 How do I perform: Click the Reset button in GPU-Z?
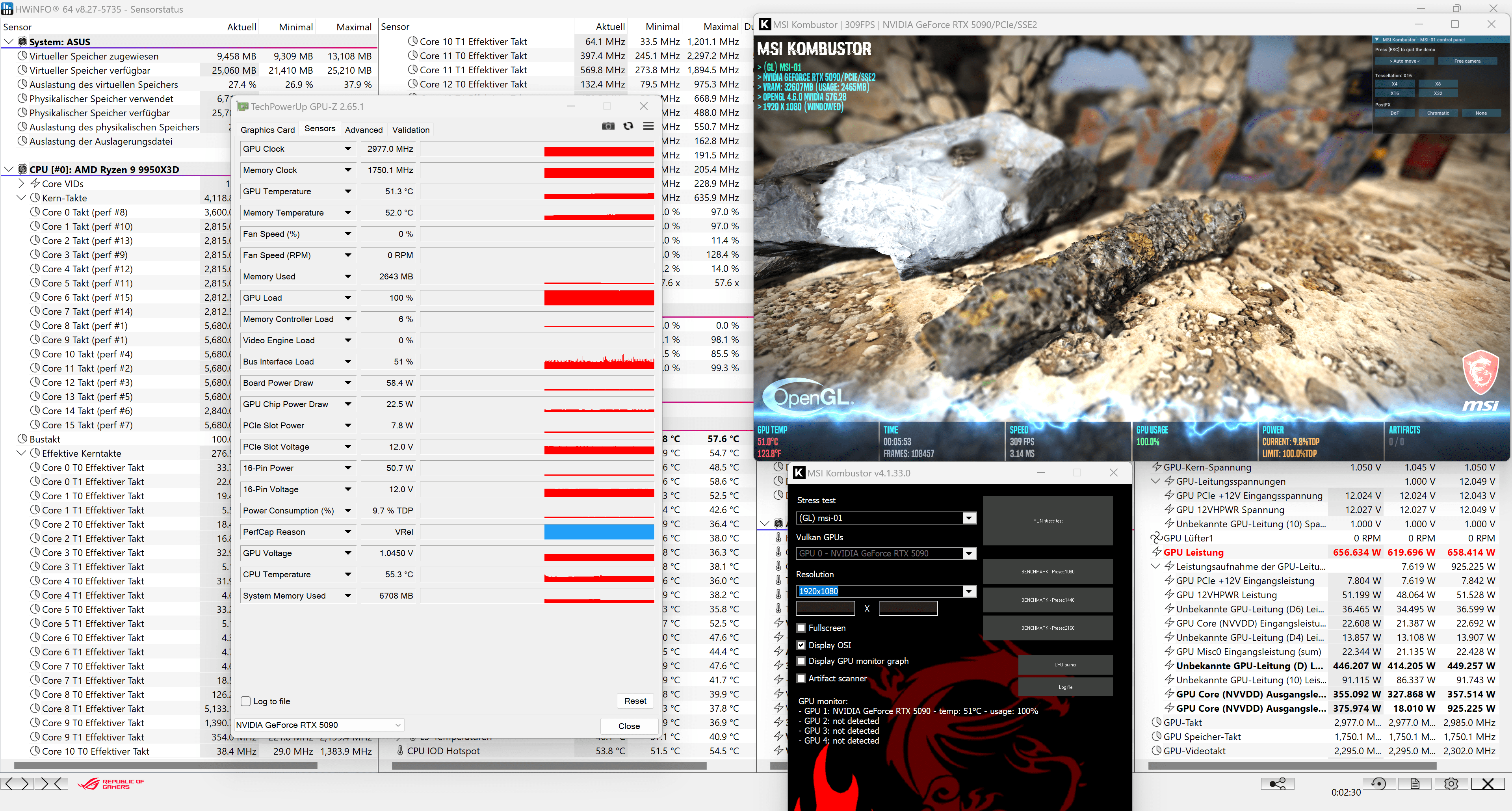click(x=635, y=701)
